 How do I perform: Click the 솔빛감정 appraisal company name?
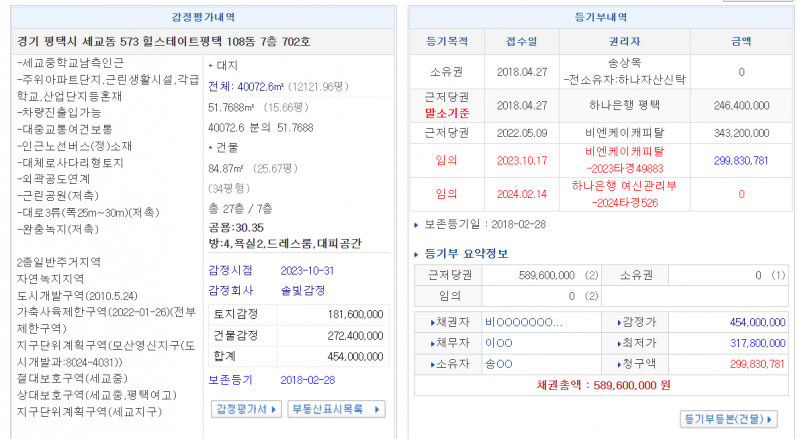point(302,288)
